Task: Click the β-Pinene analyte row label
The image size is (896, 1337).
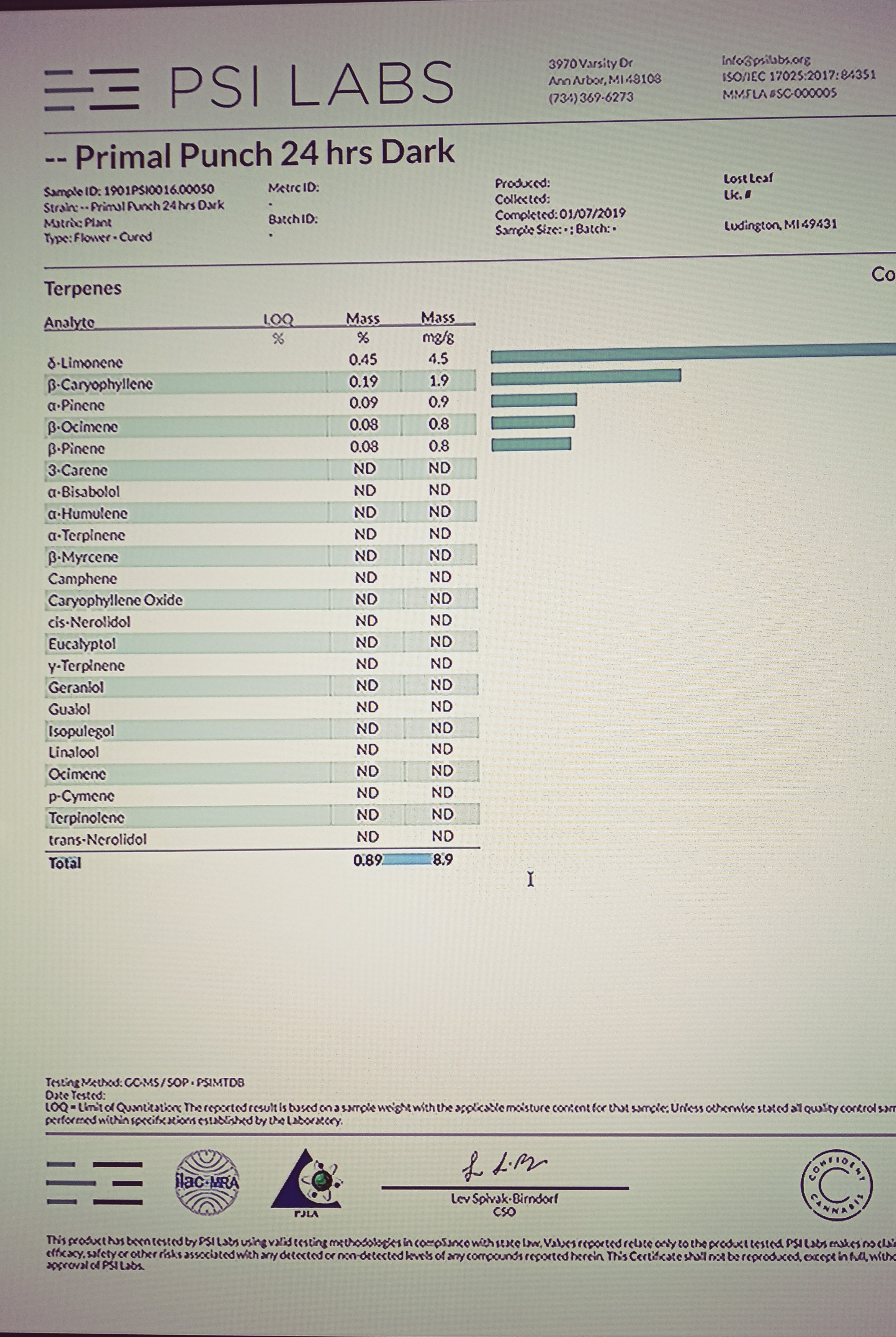Action: pos(77,449)
